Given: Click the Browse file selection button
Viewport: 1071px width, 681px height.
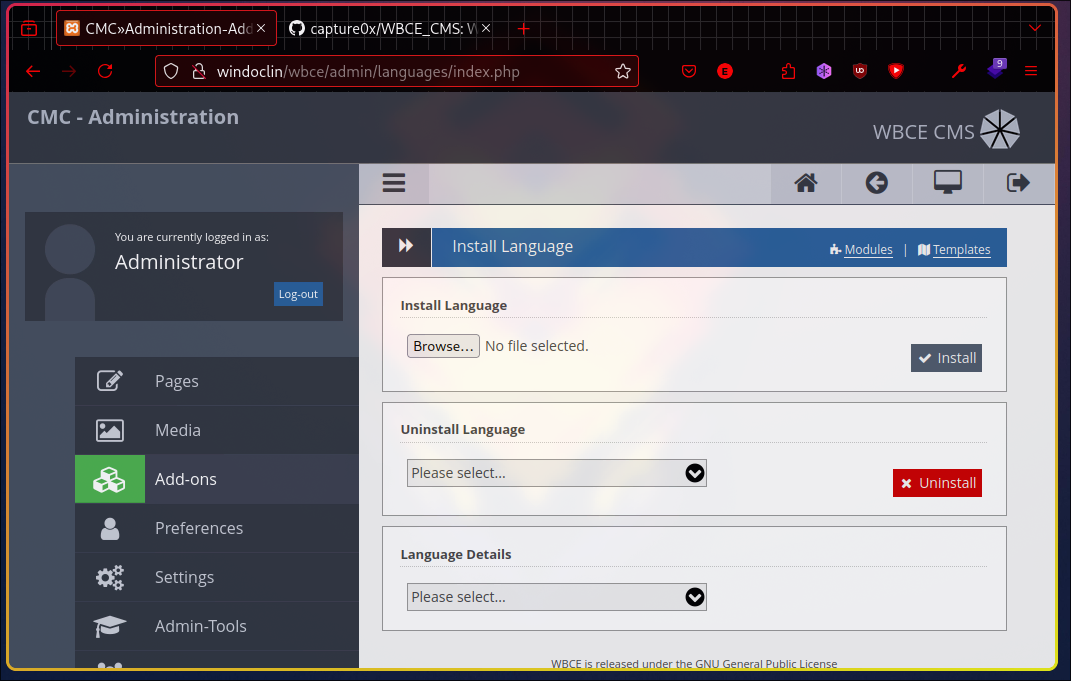Looking at the screenshot, I should coord(442,345).
